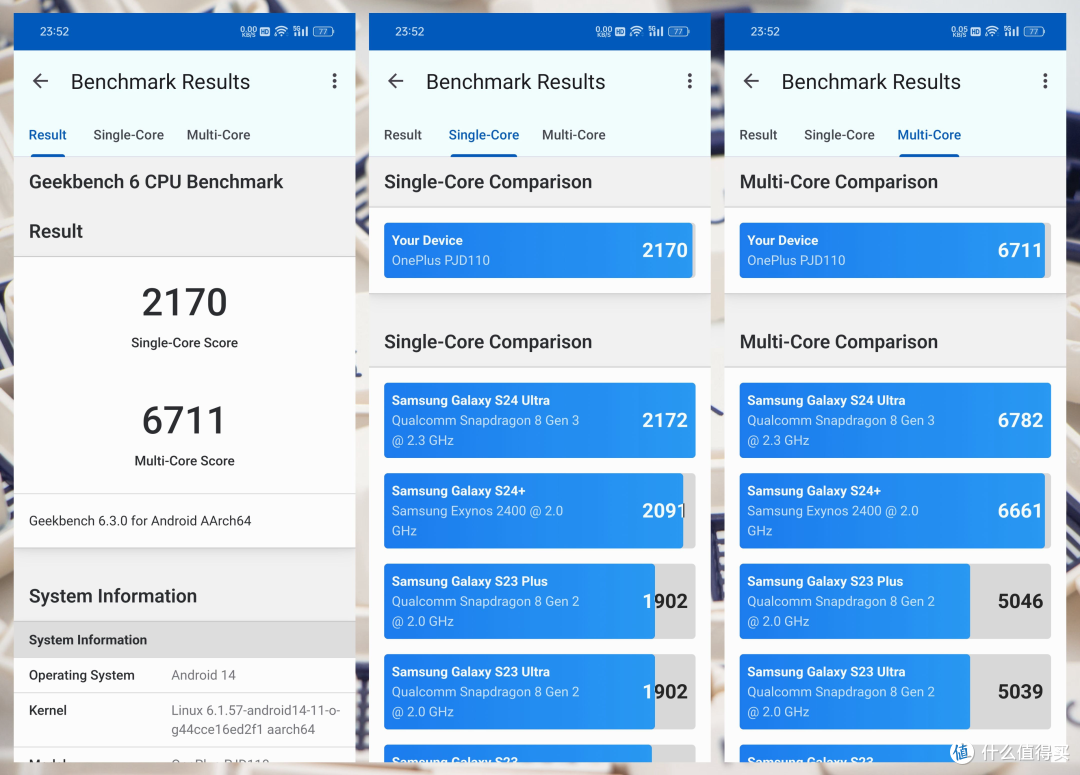Open three-dot overflow menu in left screen
Image resolution: width=1080 pixels, height=775 pixels.
click(335, 81)
